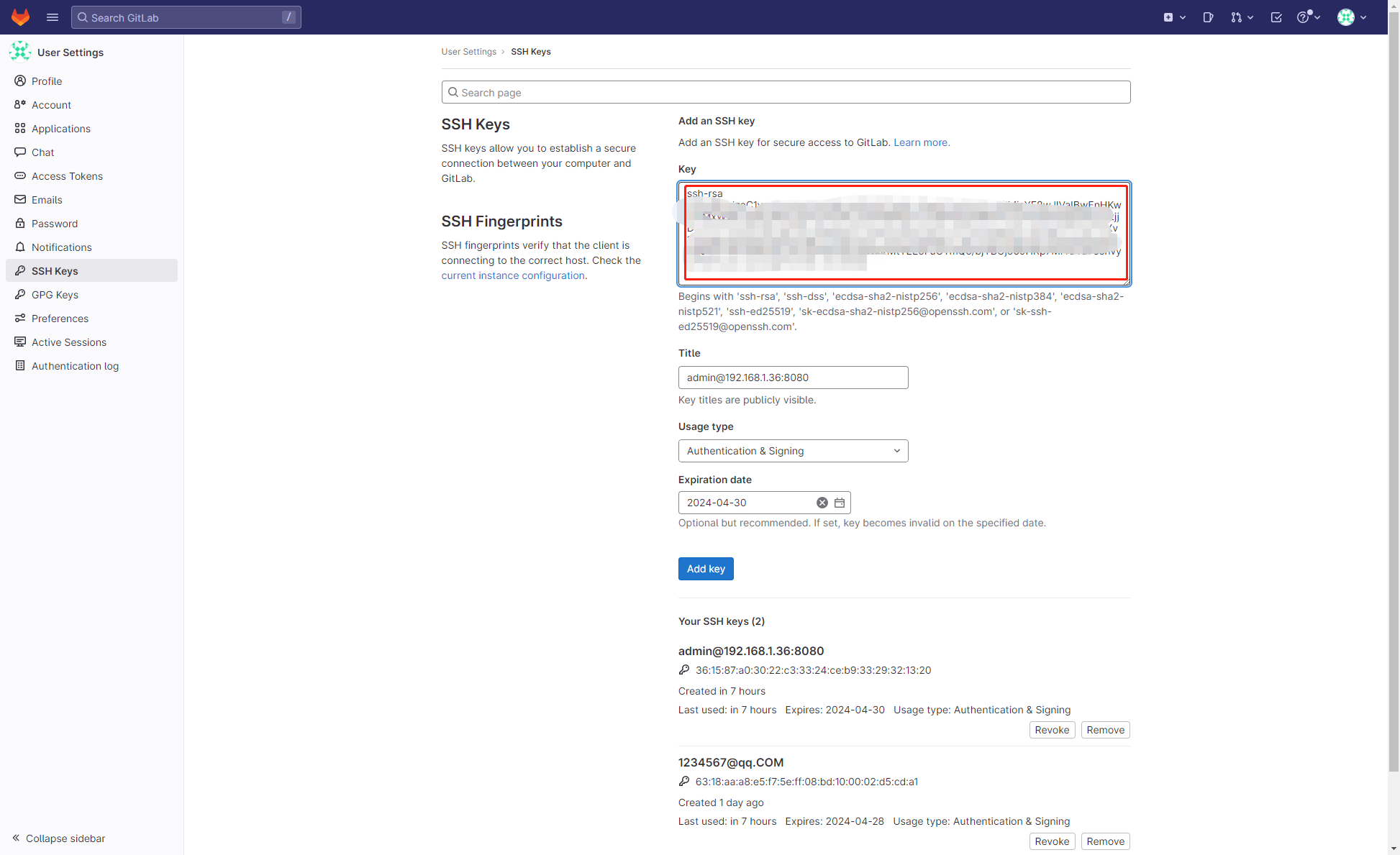
Task: Click into the SSH Key textarea
Action: click(904, 233)
